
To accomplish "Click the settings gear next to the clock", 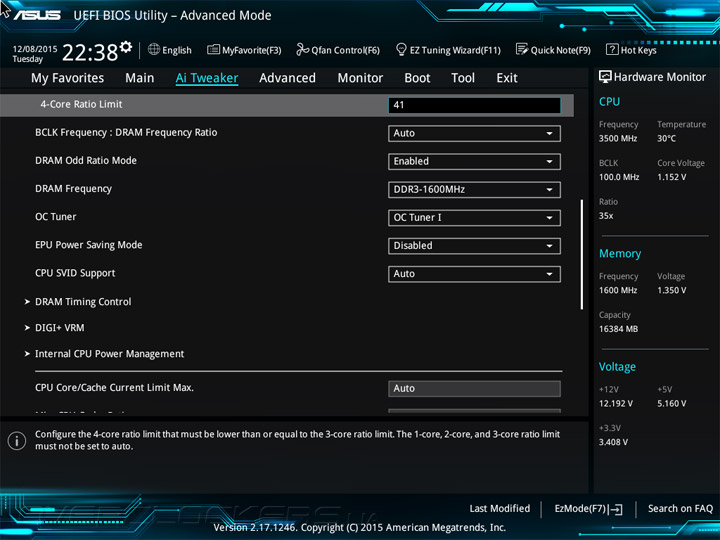I will click(126, 46).
